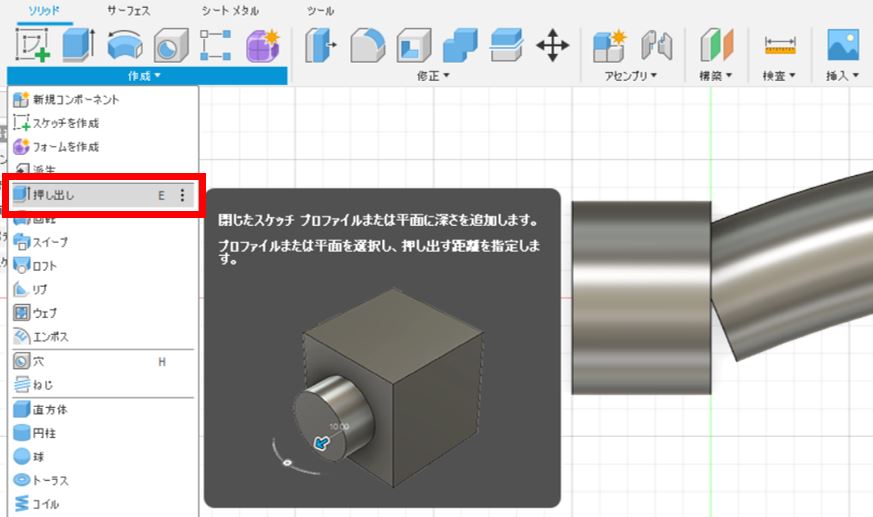Choose the トーラス torus primitive

103,480
